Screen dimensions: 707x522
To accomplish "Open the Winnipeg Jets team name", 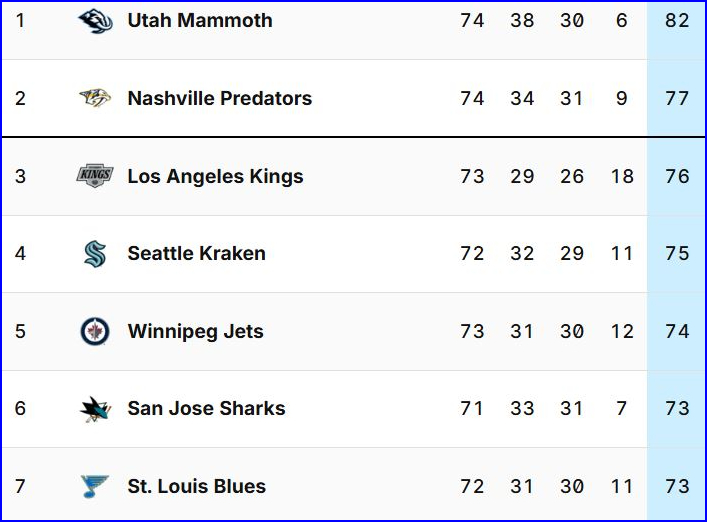I will (x=196, y=331).
